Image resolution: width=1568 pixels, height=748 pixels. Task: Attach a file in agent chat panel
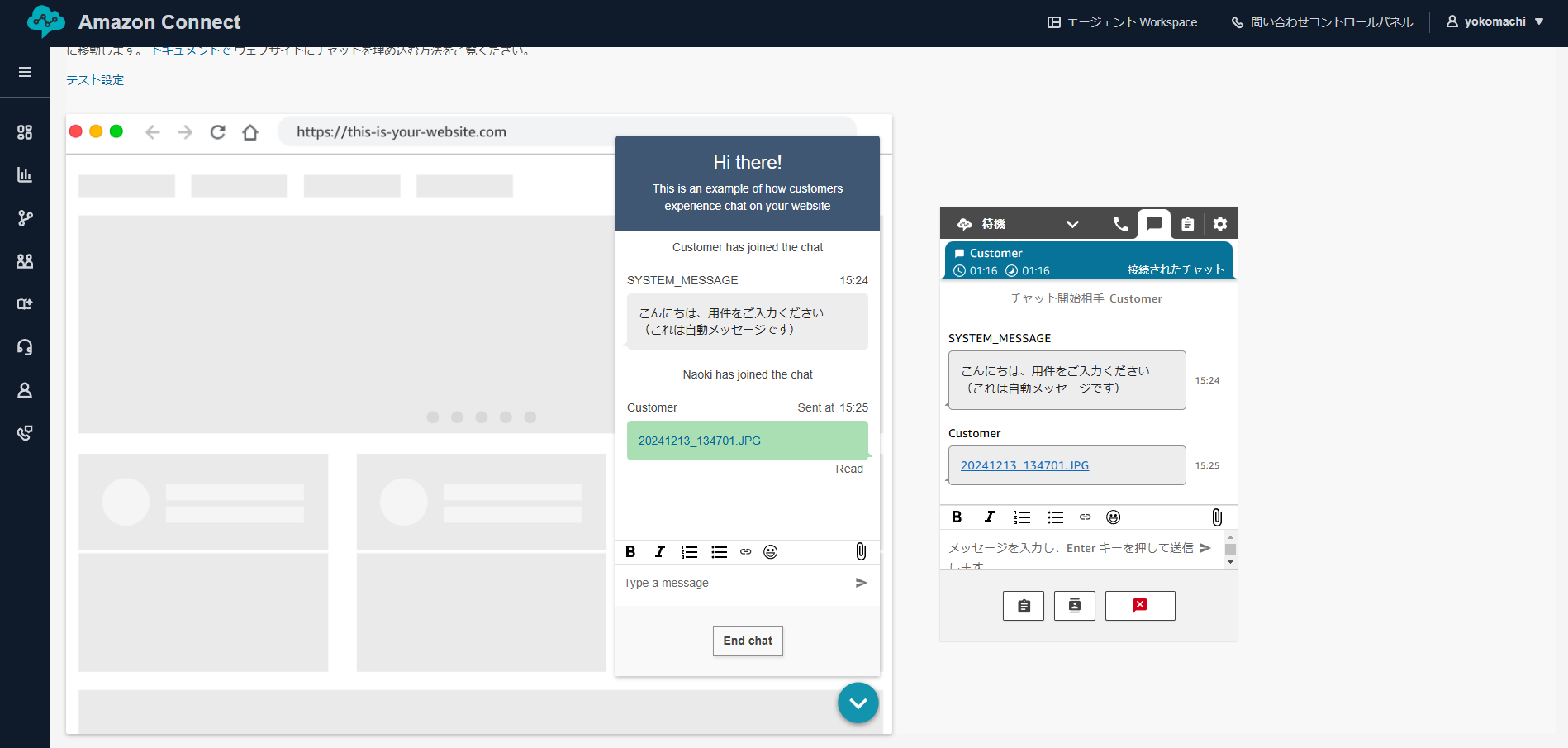click(1217, 517)
